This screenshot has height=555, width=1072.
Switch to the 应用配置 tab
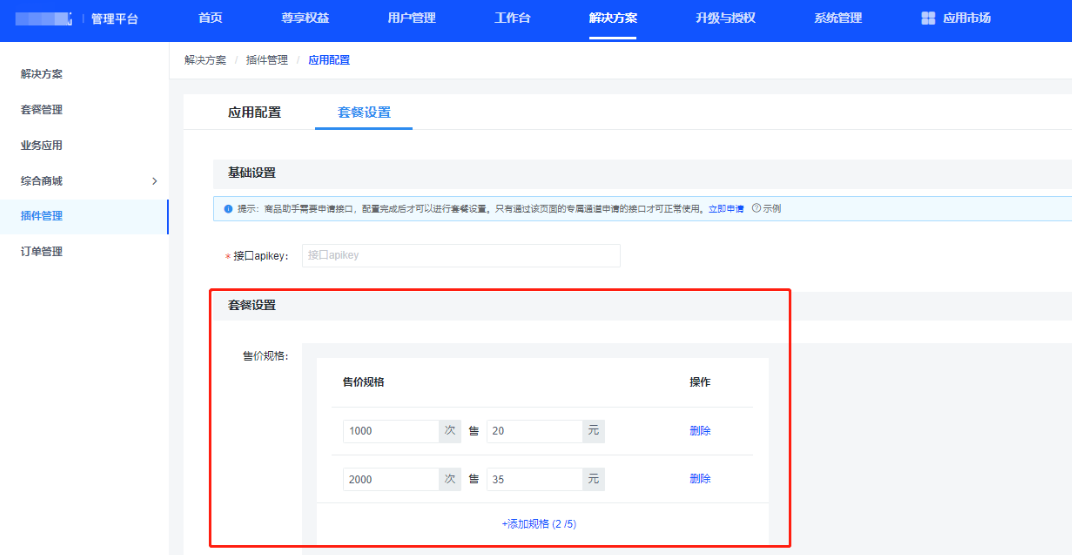pos(254,112)
